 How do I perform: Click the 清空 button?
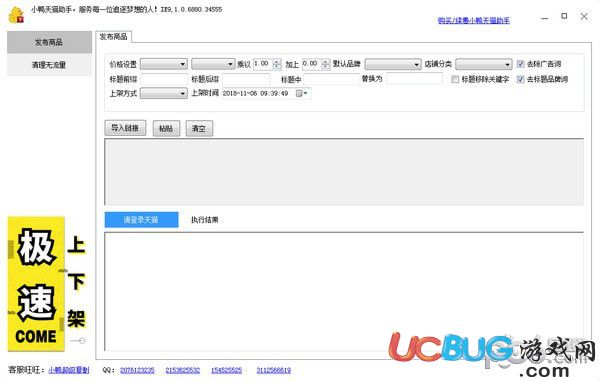coord(199,128)
